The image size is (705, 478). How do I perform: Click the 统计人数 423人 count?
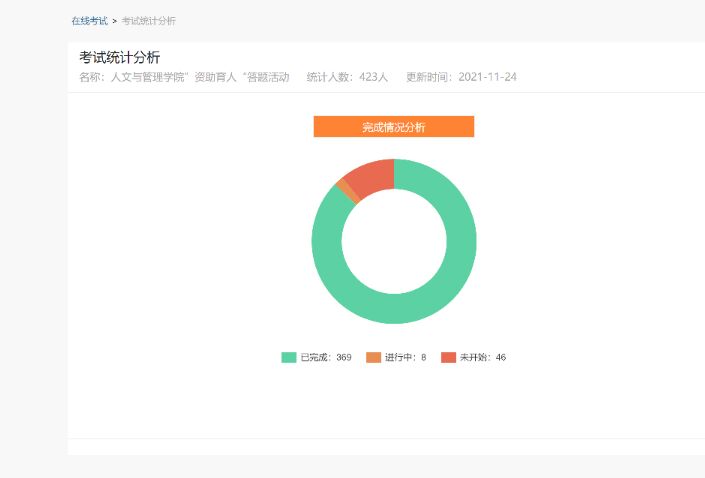click(347, 77)
